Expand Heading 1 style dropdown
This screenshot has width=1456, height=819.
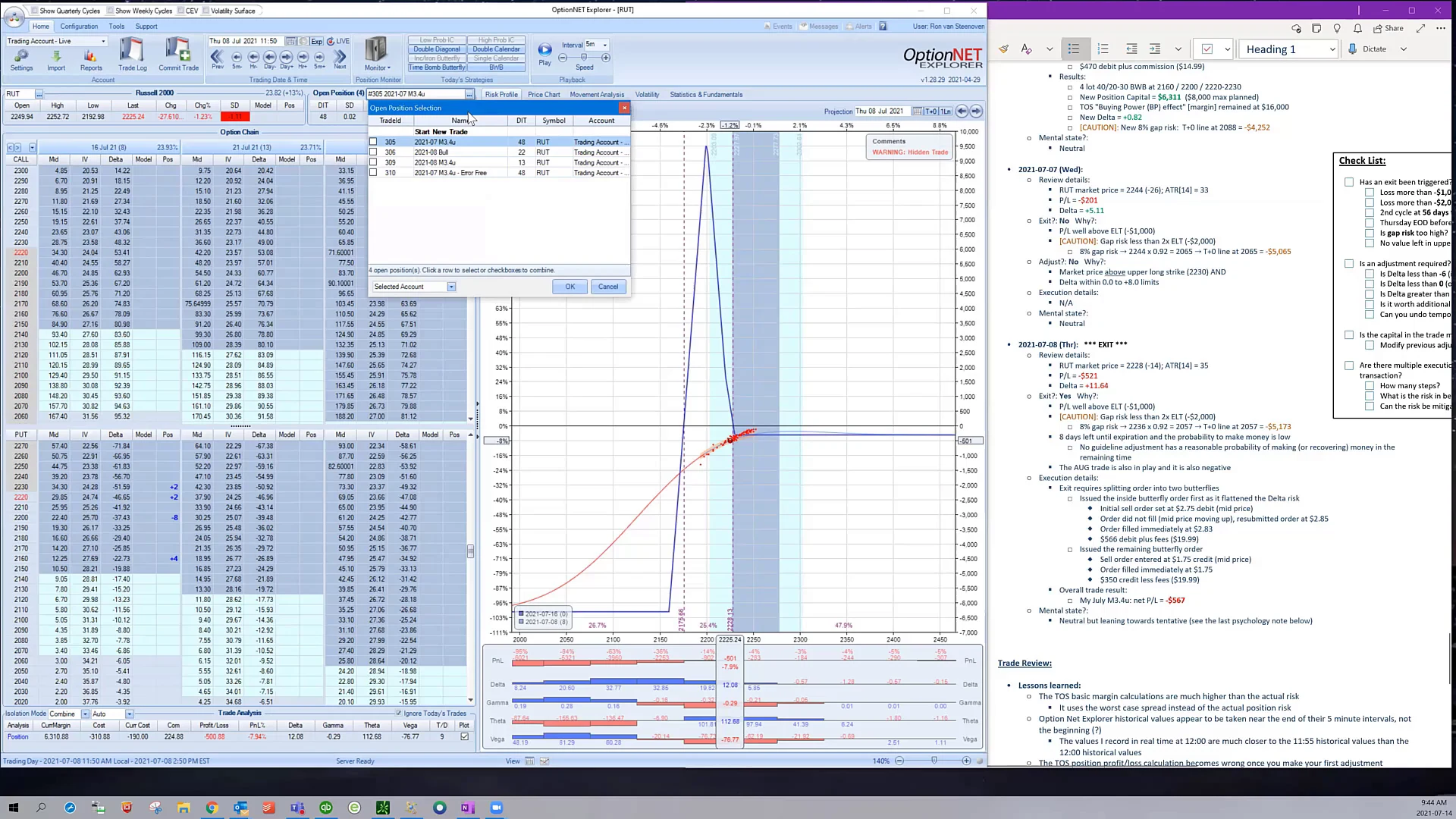1332,49
